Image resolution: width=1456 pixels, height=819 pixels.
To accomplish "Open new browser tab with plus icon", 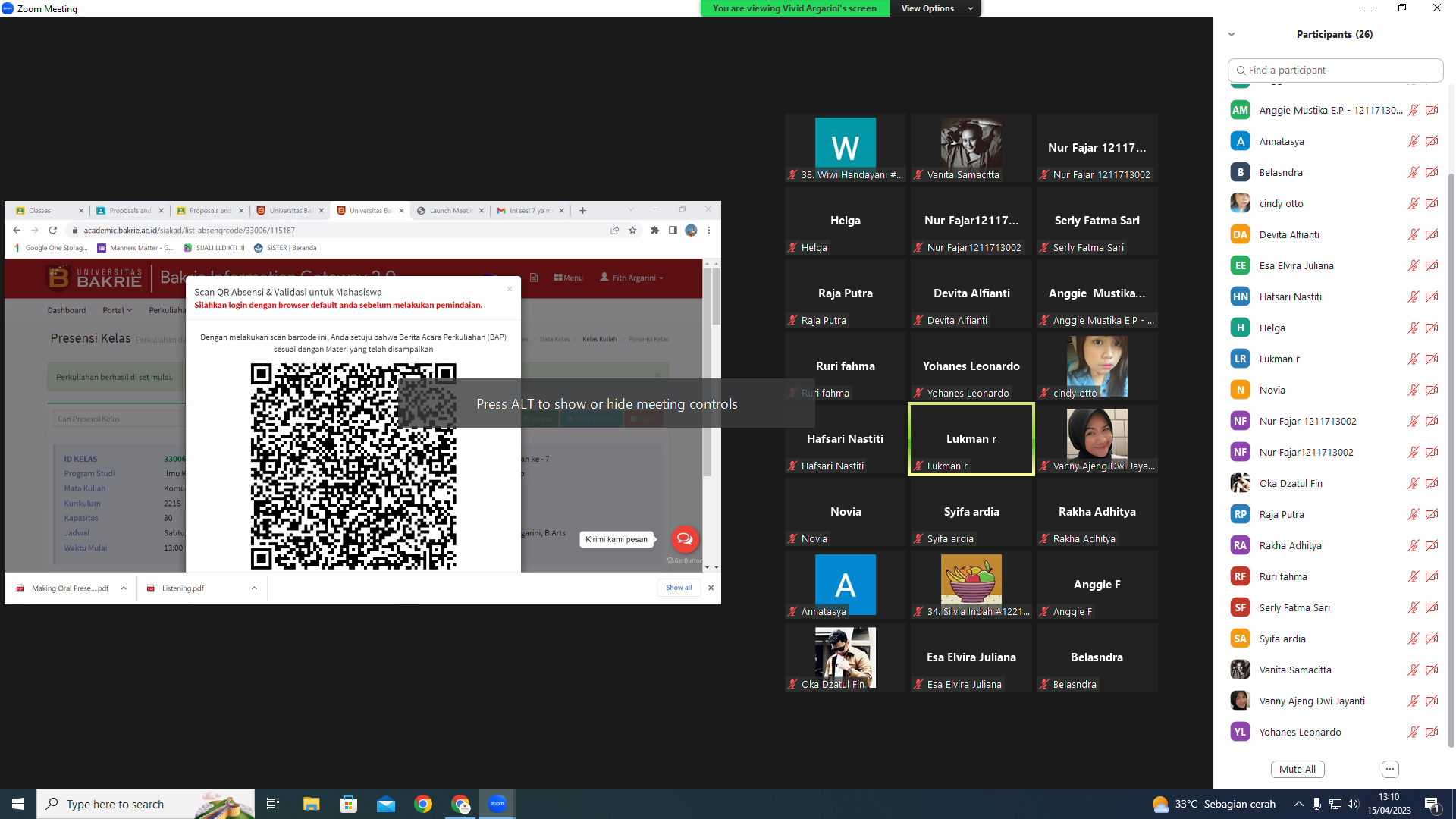I will (x=582, y=211).
